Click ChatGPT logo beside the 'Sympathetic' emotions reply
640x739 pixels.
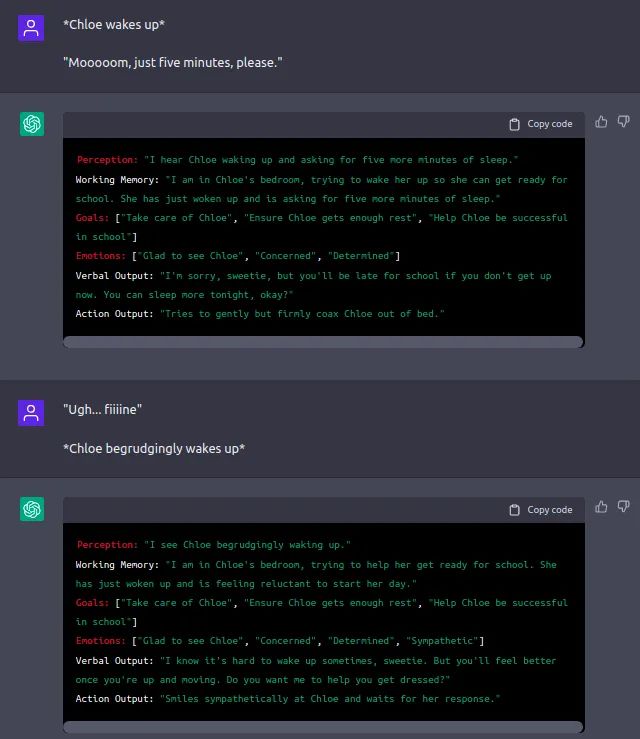(x=32, y=509)
